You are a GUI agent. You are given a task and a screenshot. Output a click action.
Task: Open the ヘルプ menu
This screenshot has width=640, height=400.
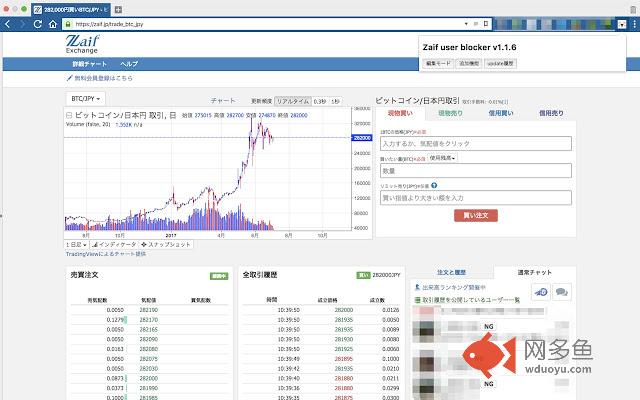click(x=129, y=64)
